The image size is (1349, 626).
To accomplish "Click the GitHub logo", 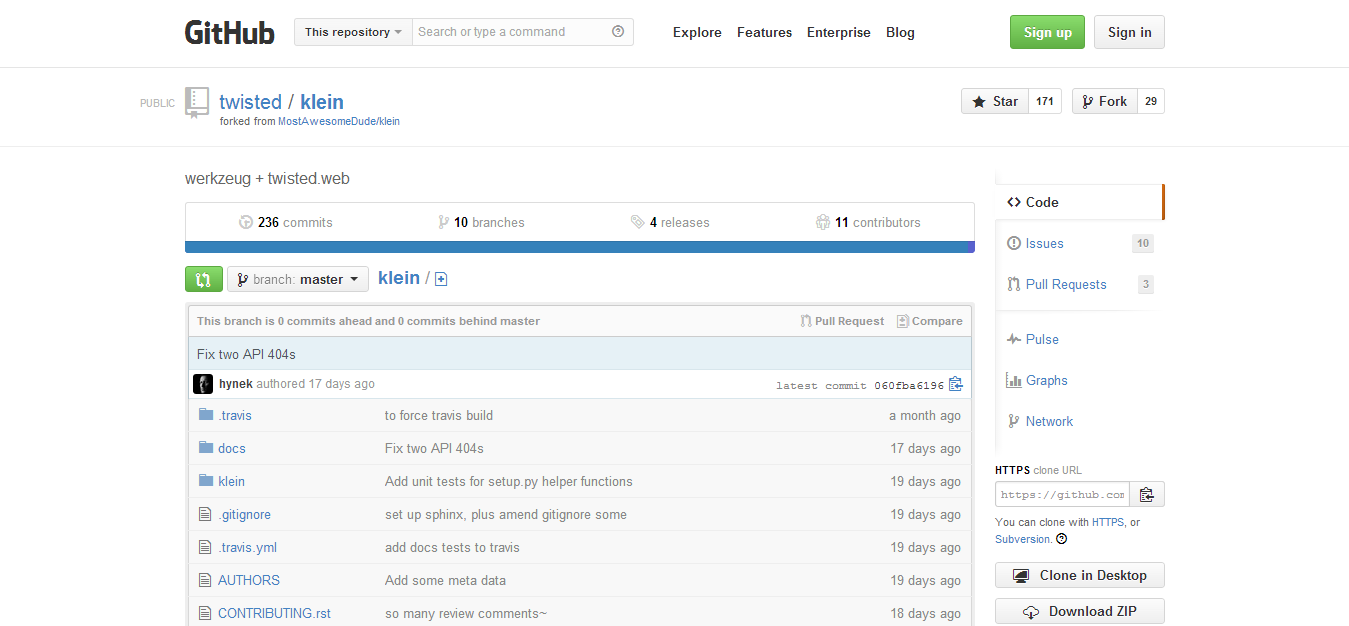I will pyautogui.click(x=229, y=32).
